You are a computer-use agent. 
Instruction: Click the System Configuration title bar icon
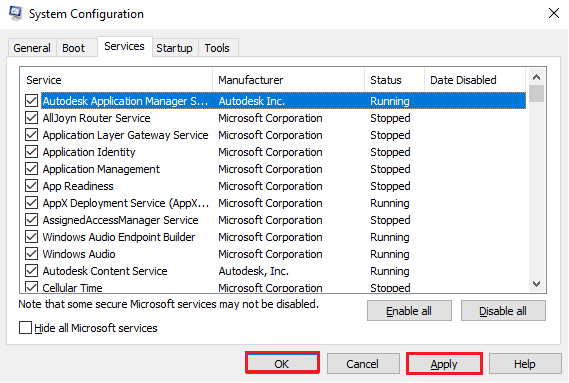click(x=15, y=13)
